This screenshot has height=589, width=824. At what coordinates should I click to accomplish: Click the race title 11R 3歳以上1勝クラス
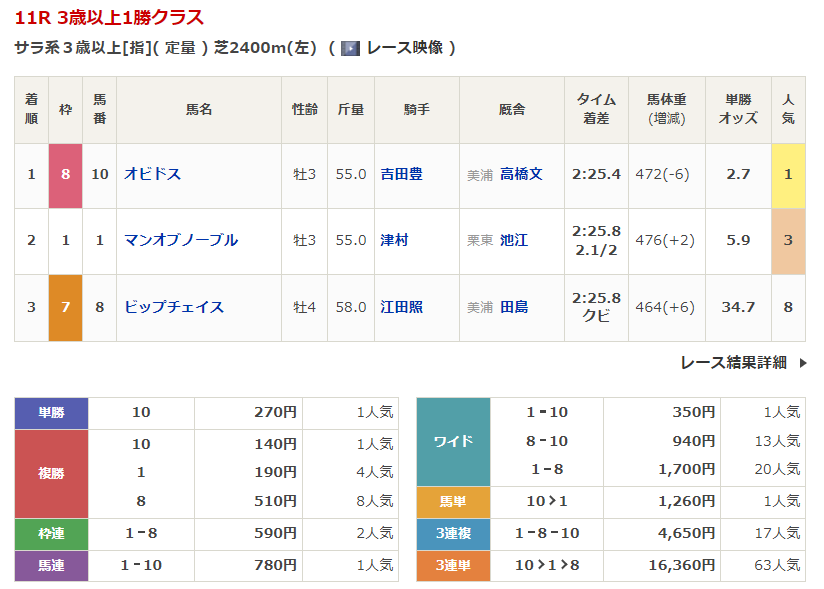pos(109,18)
